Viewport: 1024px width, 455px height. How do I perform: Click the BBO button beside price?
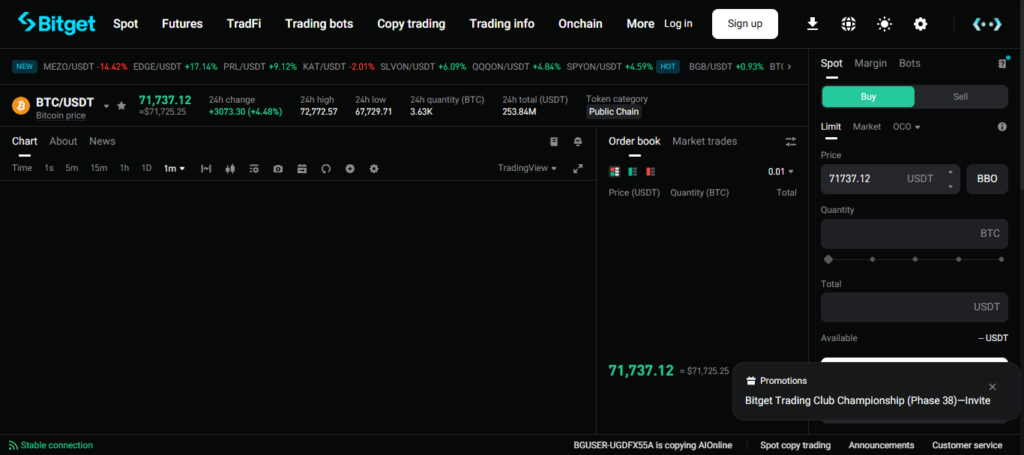point(986,179)
